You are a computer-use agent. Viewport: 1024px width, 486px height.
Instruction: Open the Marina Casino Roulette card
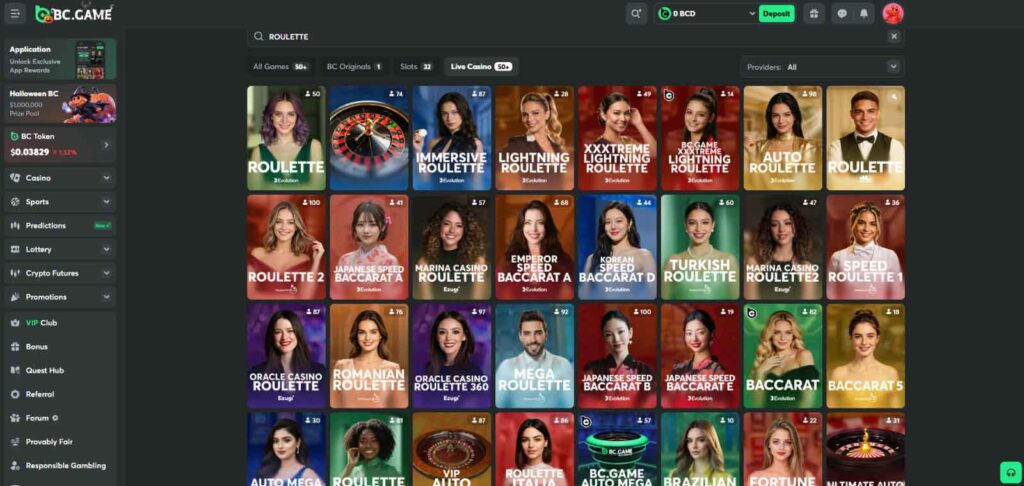coord(451,247)
